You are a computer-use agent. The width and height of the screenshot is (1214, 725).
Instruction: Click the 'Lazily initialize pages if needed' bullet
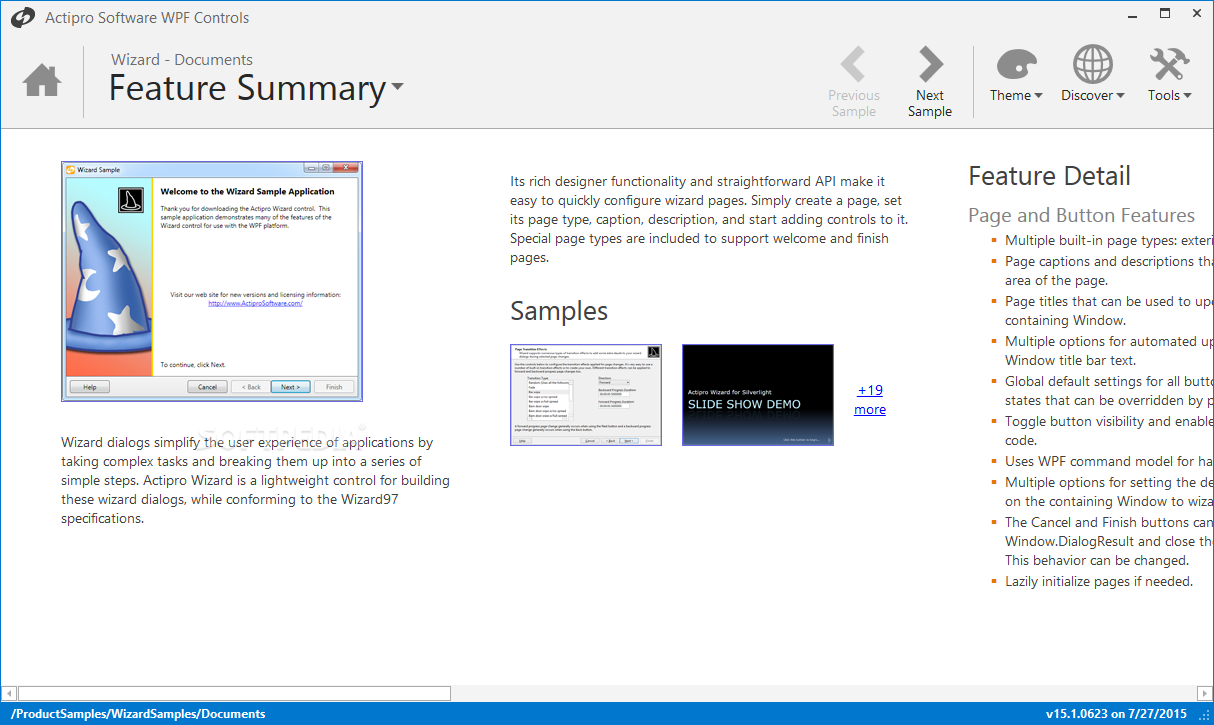(x=1099, y=581)
